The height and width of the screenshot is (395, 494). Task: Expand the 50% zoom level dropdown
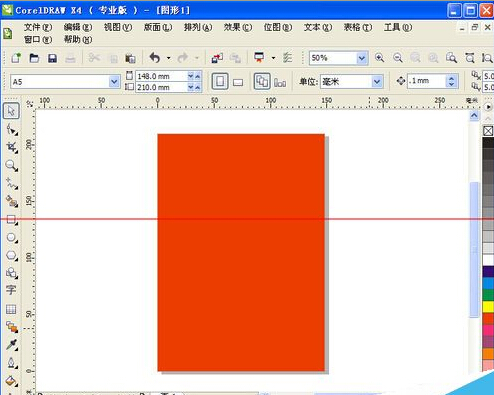click(362, 58)
